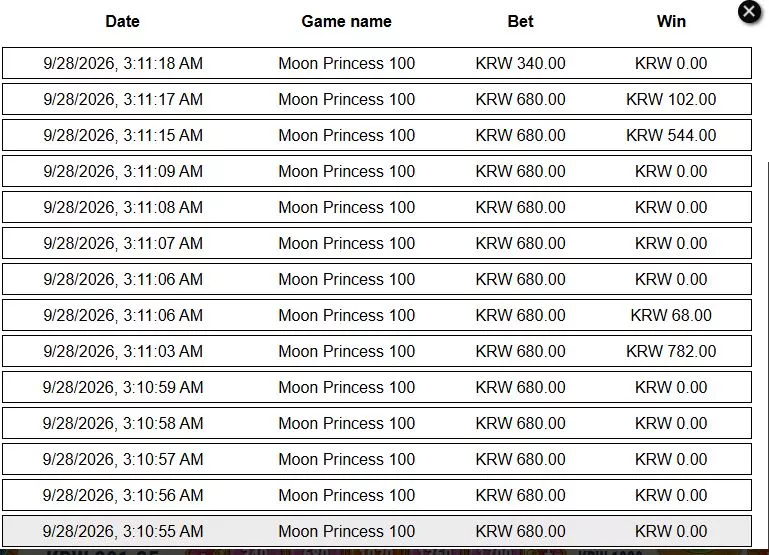Screen dimensions: 769x555
Task: Open the 3:11:18 AM bet record
Action: tap(377, 63)
